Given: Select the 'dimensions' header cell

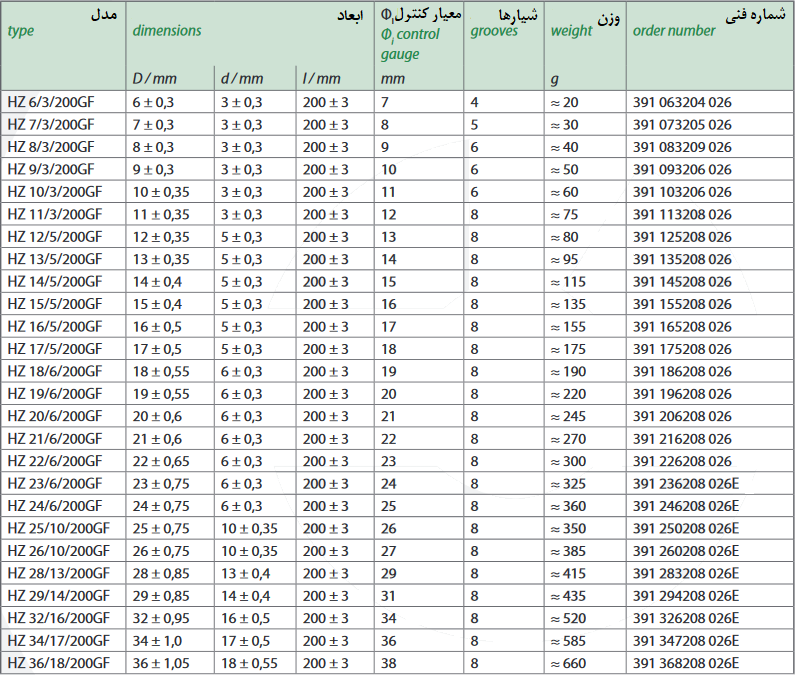Looking at the screenshot, I should pyautogui.click(x=167, y=31).
